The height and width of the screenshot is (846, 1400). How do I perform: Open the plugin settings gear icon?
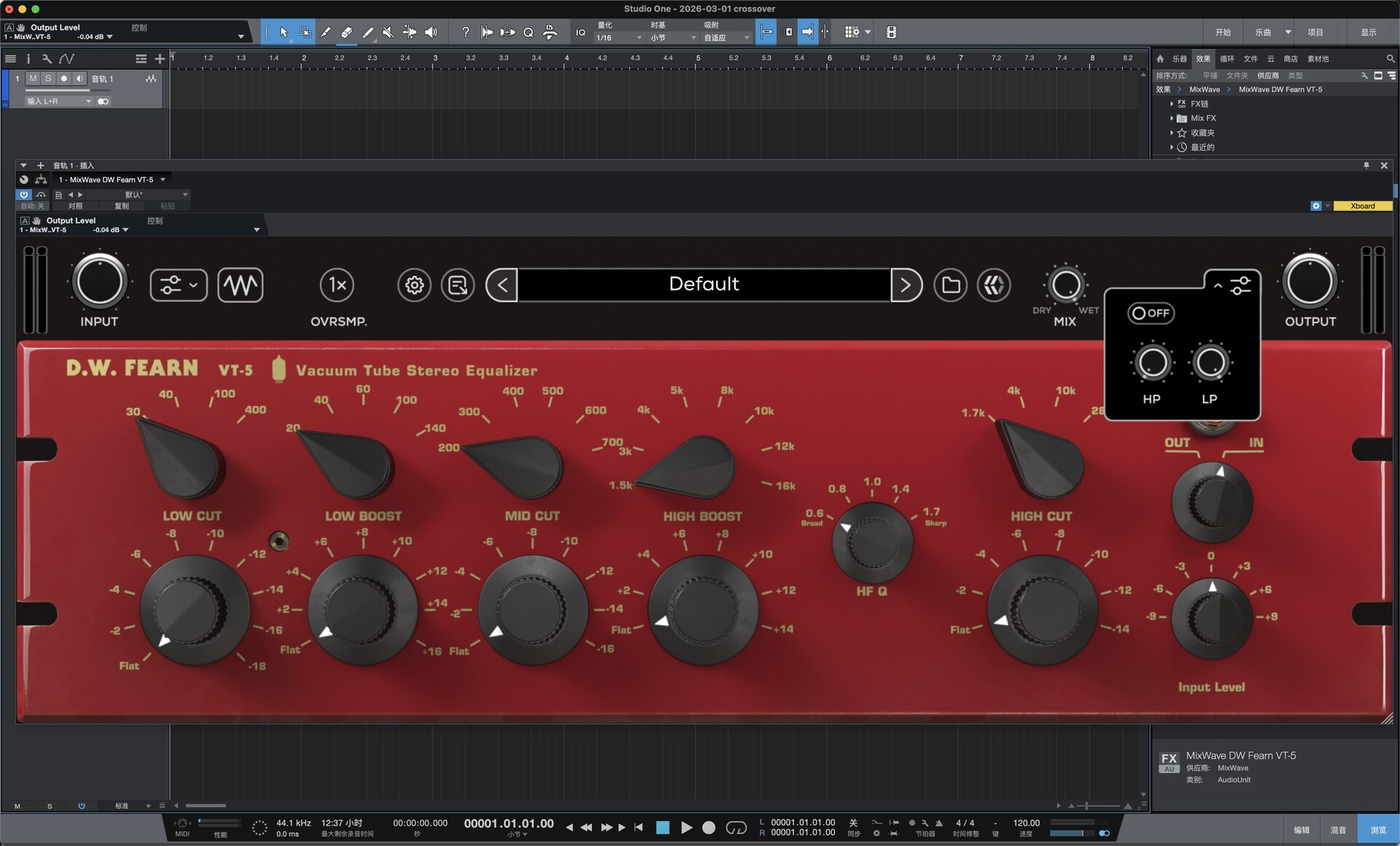coord(413,285)
